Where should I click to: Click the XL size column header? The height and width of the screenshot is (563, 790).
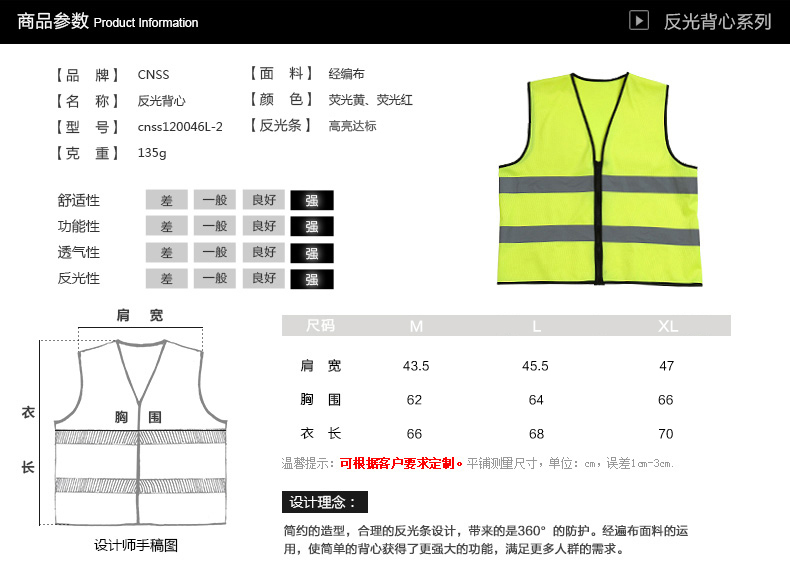(x=667, y=326)
